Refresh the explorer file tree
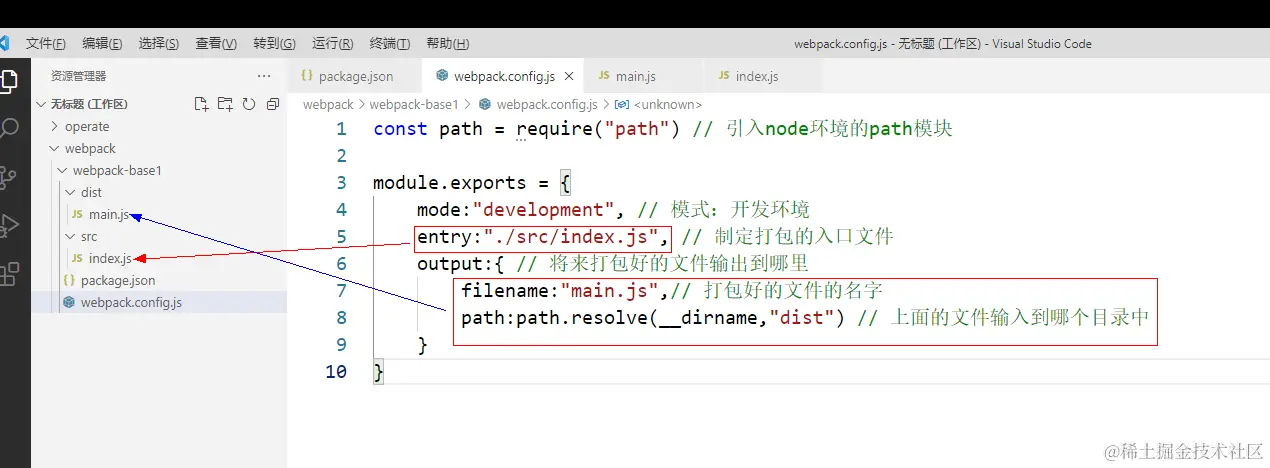This screenshot has width=1270, height=468. click(249, 104)
